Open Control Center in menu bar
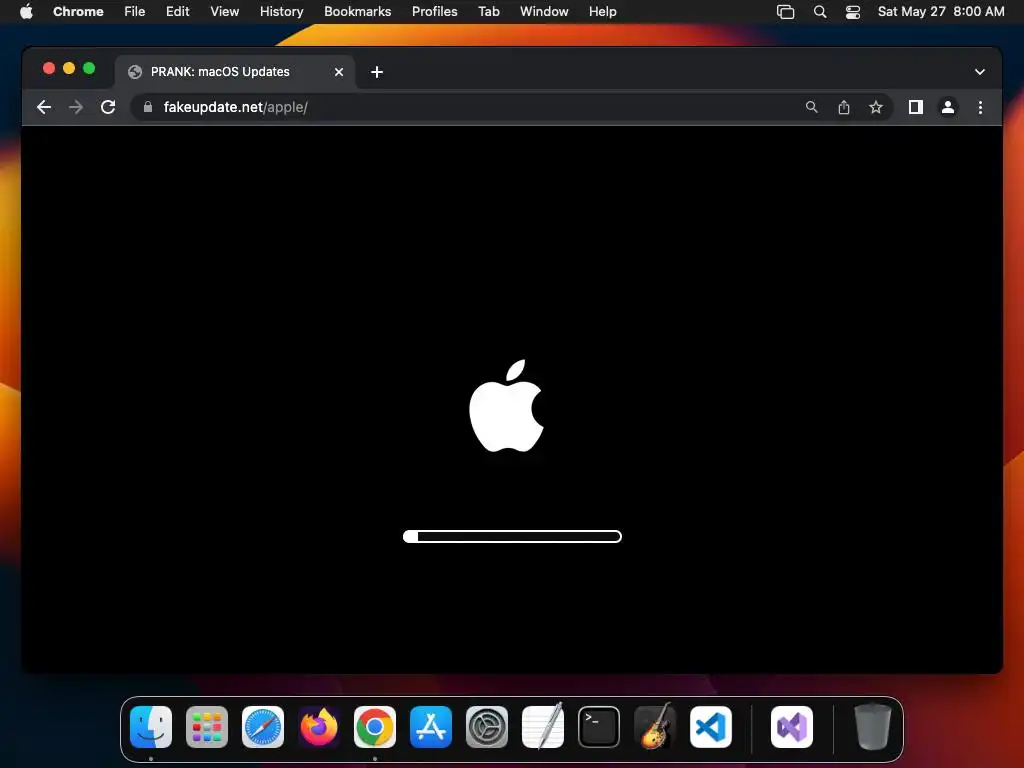 852,12
